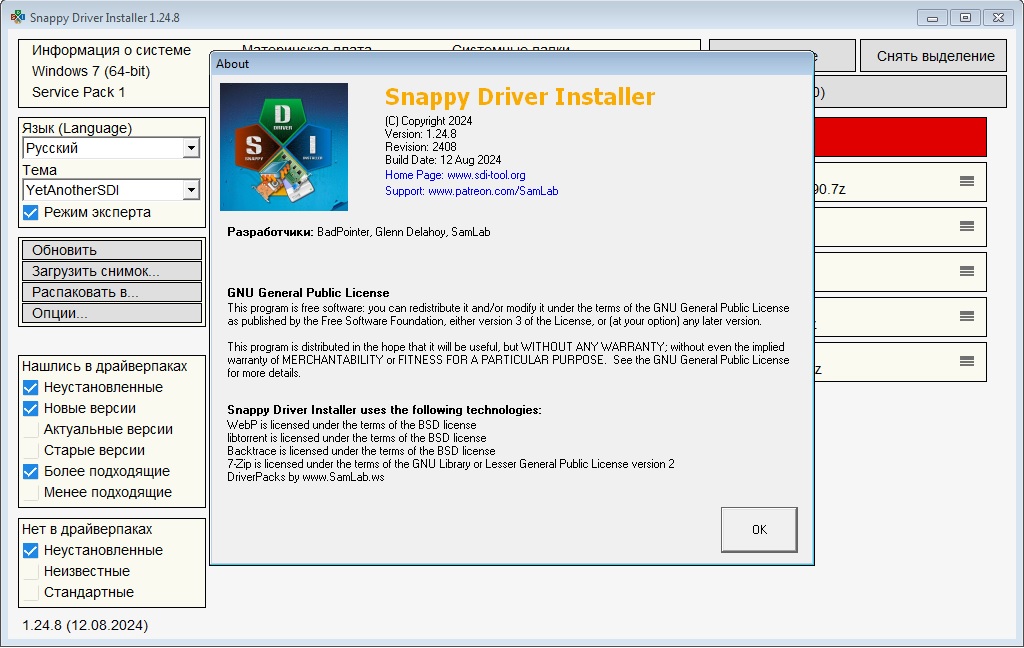The height and width of the screenshot is (648, 1024).
Task: Open hamburger menu on the third driverpack row
Action: click(967, 271)
